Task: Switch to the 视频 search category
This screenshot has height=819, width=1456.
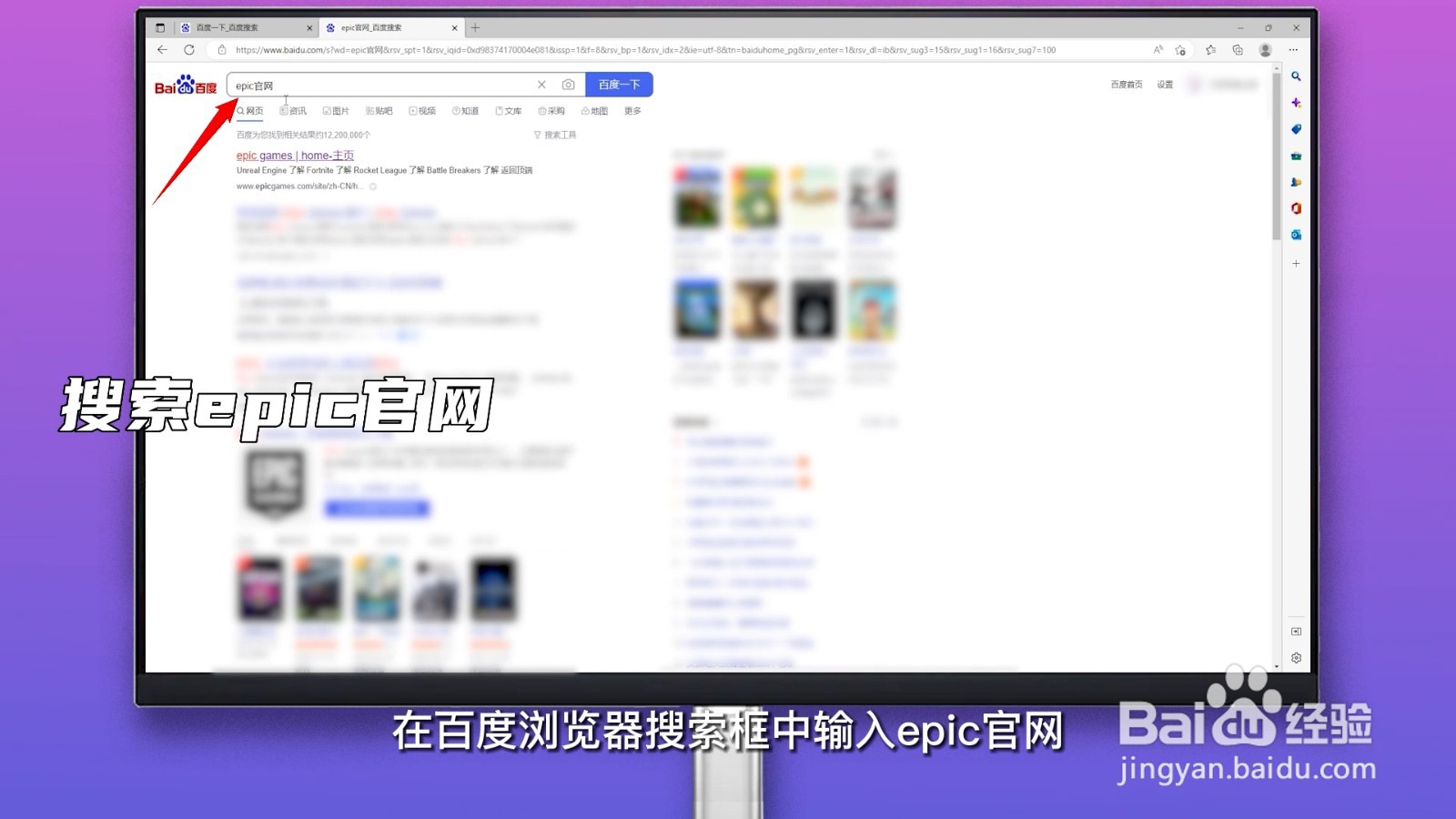Action: (x=422, y=111)
